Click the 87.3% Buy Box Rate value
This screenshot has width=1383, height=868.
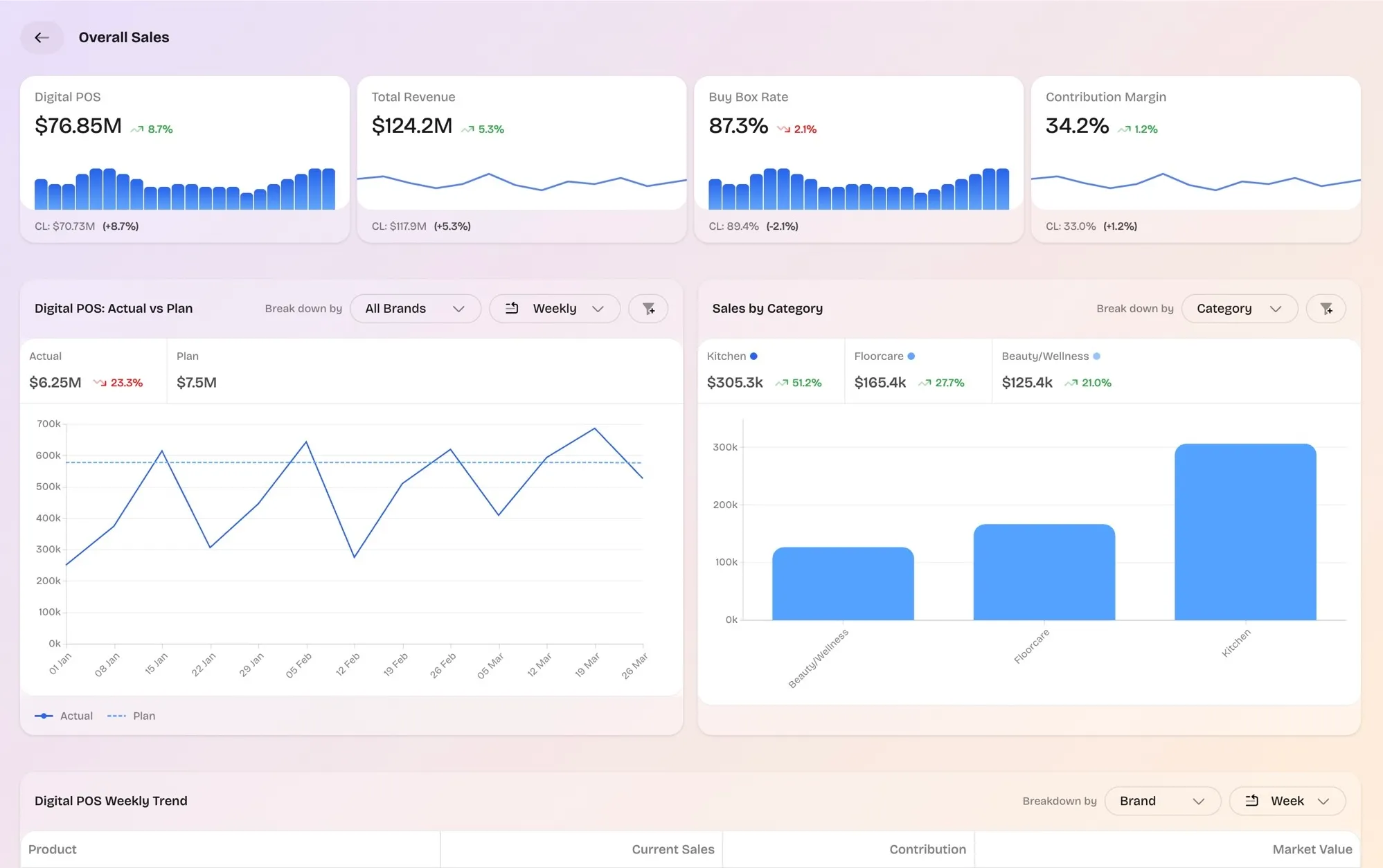738,126
